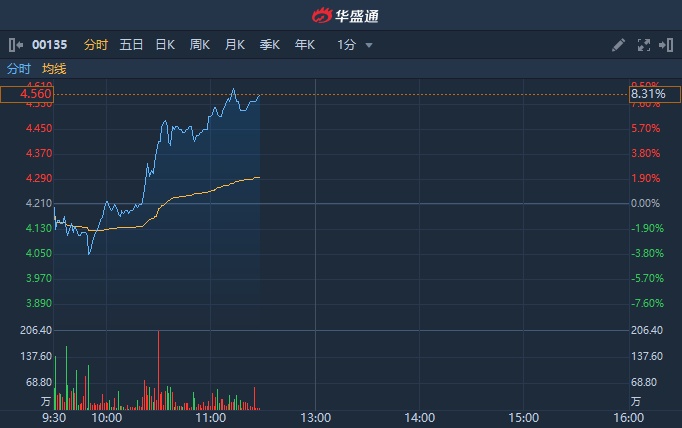The height and width of the screenshot is (428, 682).
Task: Click the collapse-right panel arrow icon
Action: [666, 45]
